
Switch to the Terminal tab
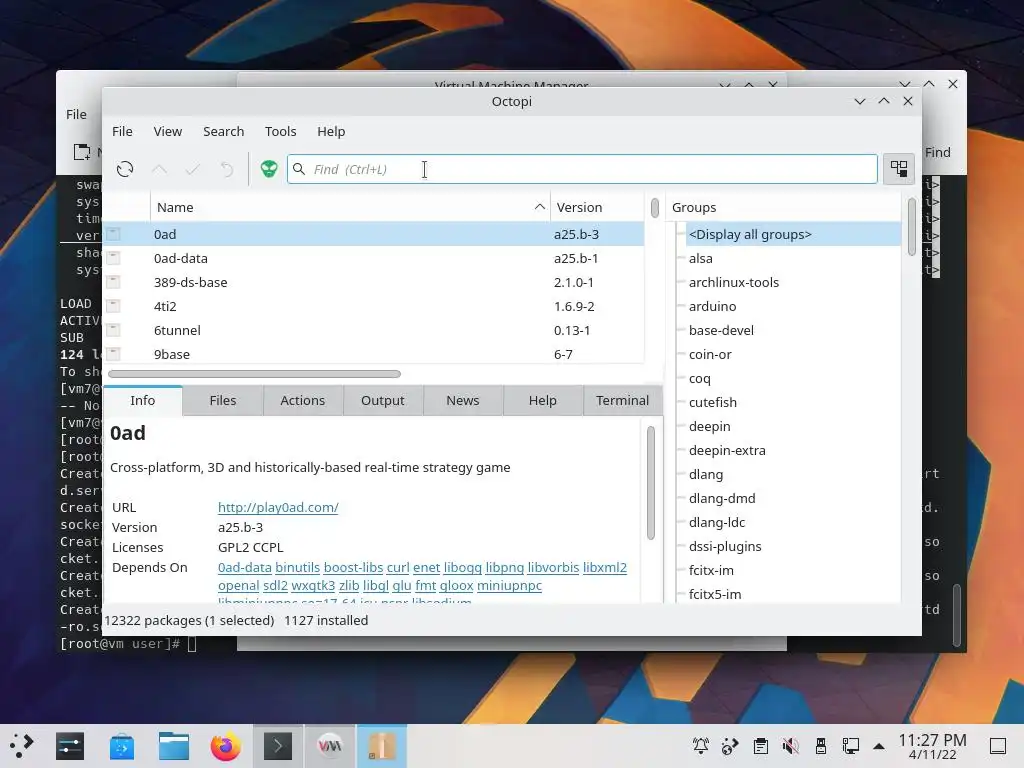tap(622, 400)
